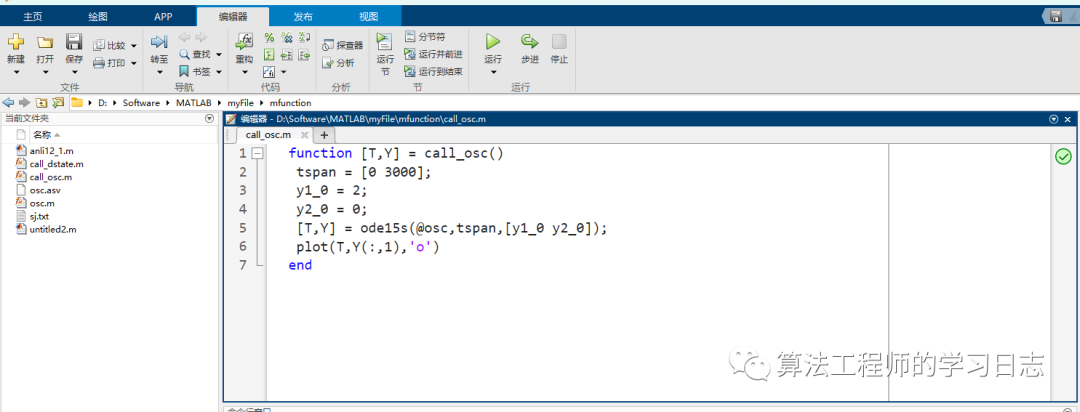Expand the Find (查找) dropdown
Screen dimensions: 1080x412
point(219,54)
